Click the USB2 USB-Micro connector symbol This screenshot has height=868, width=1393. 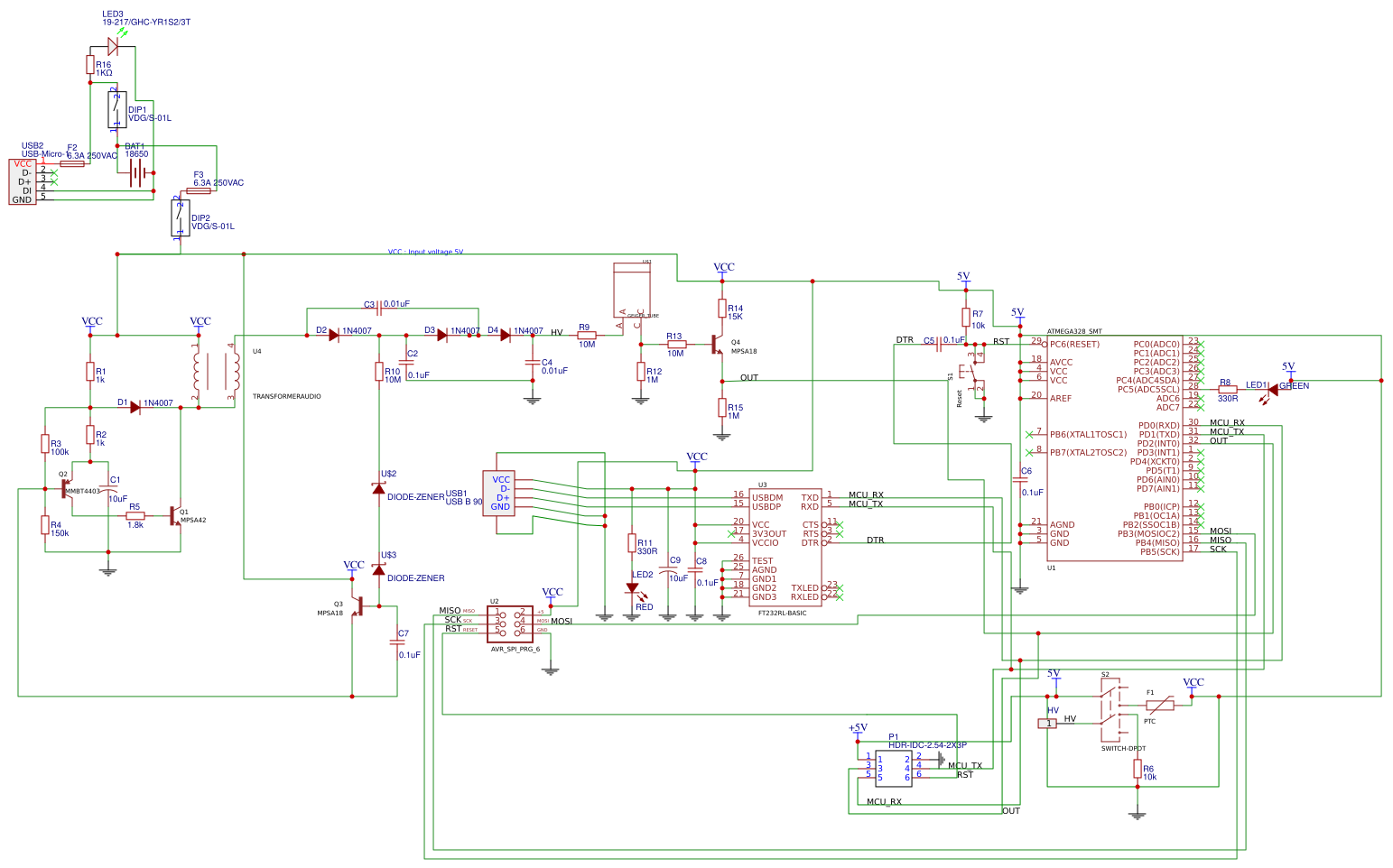coord(23,180)
